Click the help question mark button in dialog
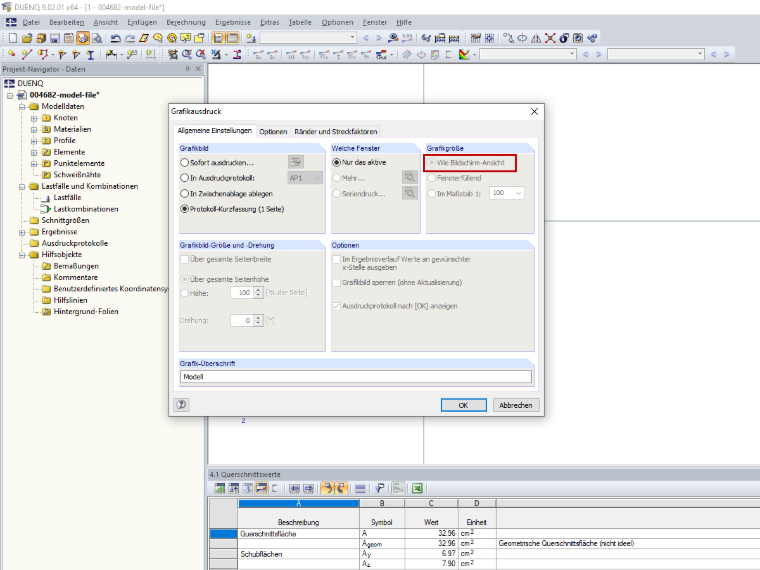760x570 pixels. pyautogui.click(x=181, y=405)
